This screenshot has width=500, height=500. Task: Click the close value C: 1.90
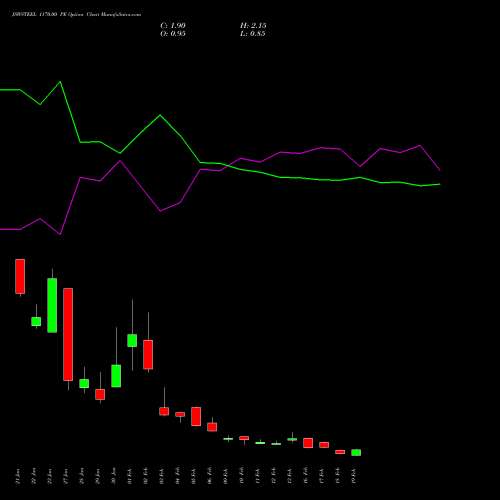[x=173, y=25]
